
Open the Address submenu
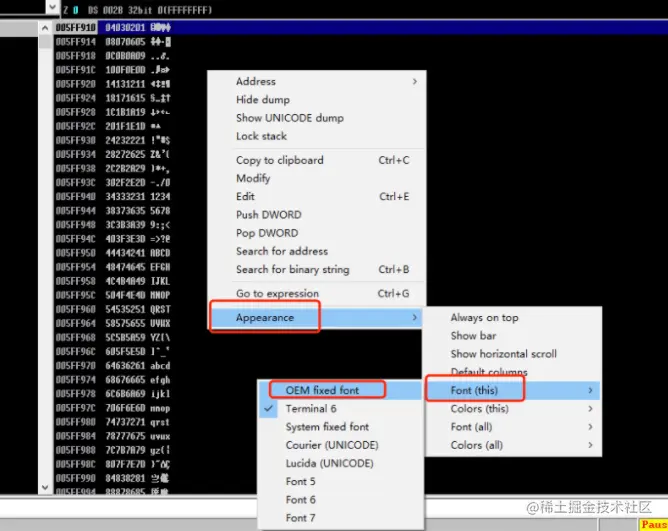317,81
